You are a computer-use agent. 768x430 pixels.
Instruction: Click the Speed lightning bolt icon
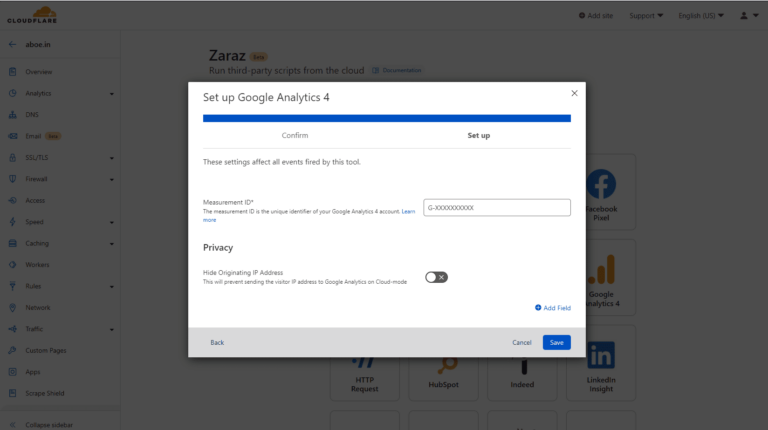(x=13, y=222)
